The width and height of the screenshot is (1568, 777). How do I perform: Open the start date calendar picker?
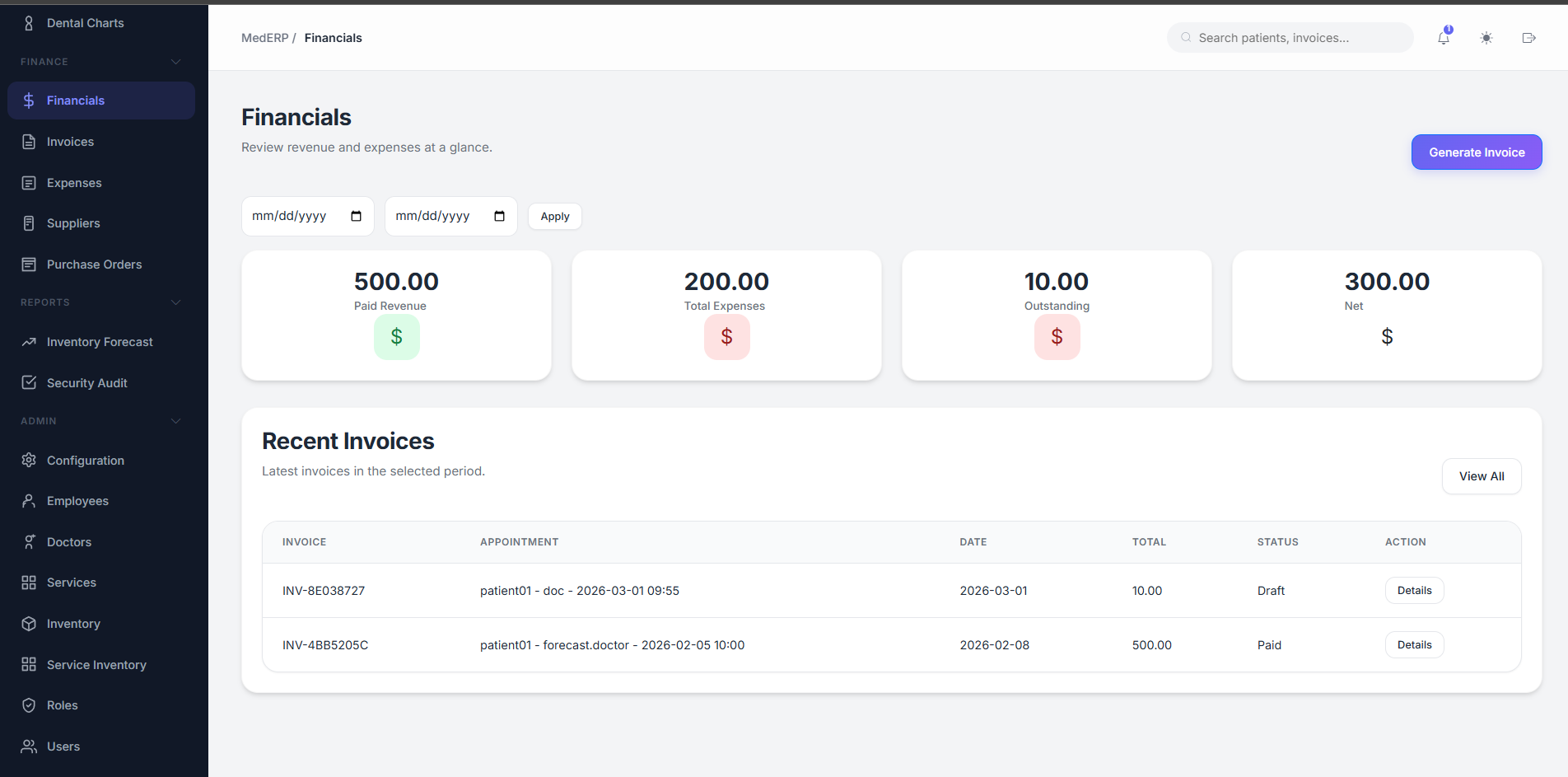tap(357, 216)
